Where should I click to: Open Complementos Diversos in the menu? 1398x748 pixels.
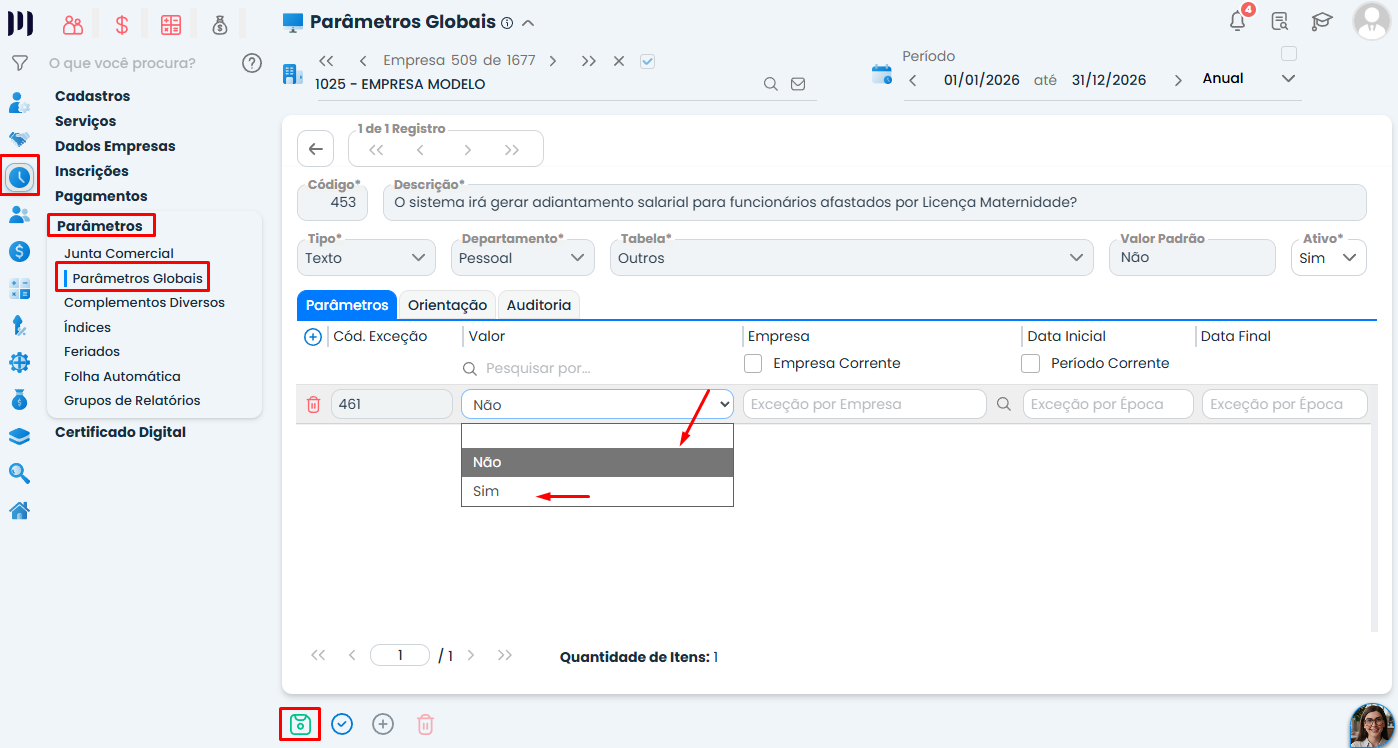pos(144,302)
